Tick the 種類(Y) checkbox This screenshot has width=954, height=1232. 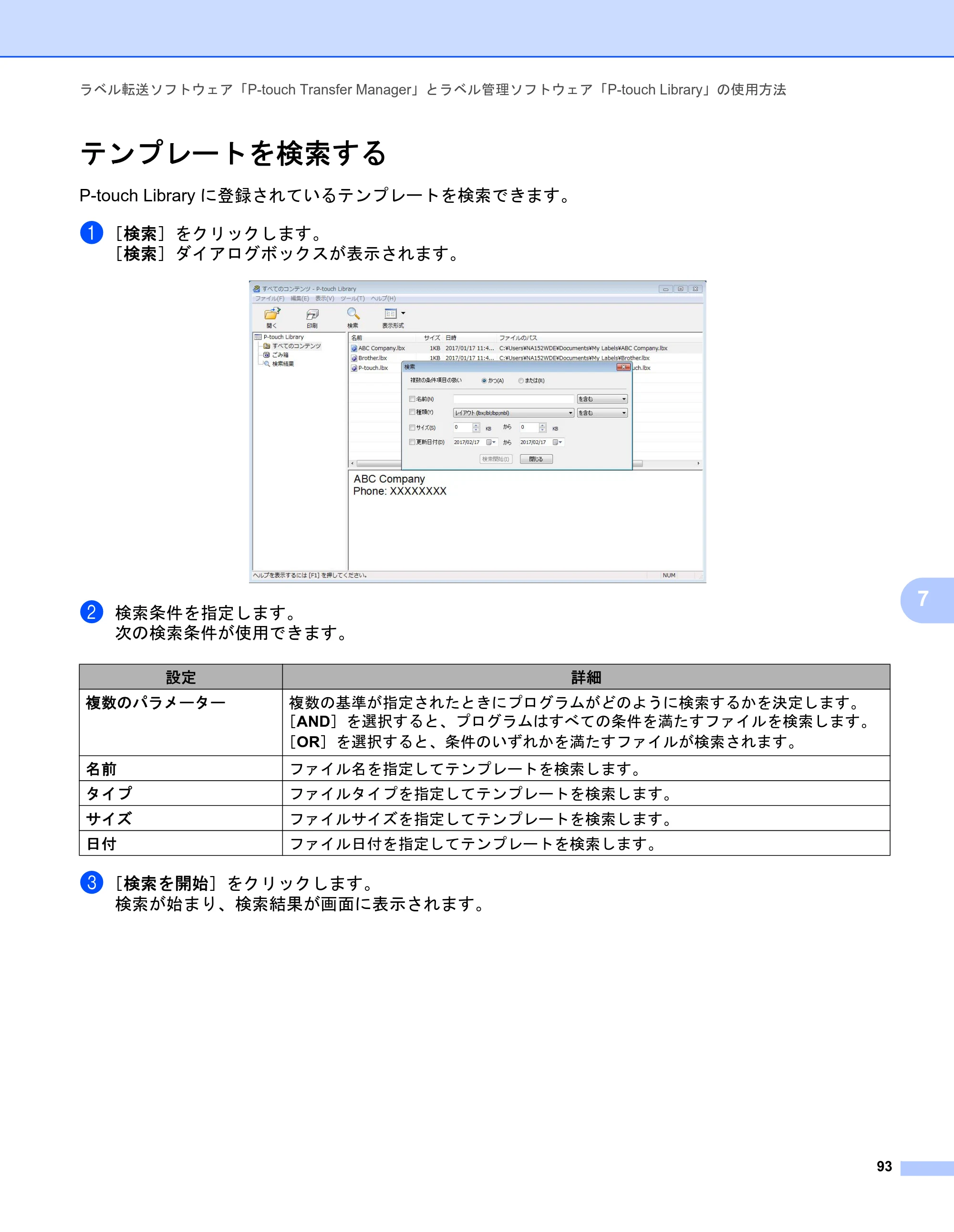coord(412,412)
